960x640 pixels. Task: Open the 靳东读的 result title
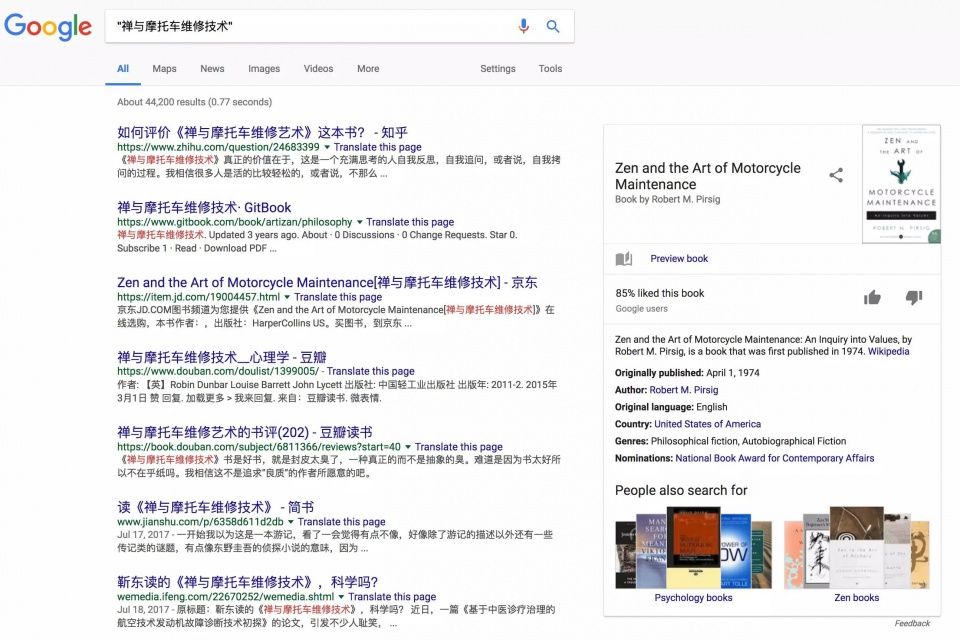[247, 582]
